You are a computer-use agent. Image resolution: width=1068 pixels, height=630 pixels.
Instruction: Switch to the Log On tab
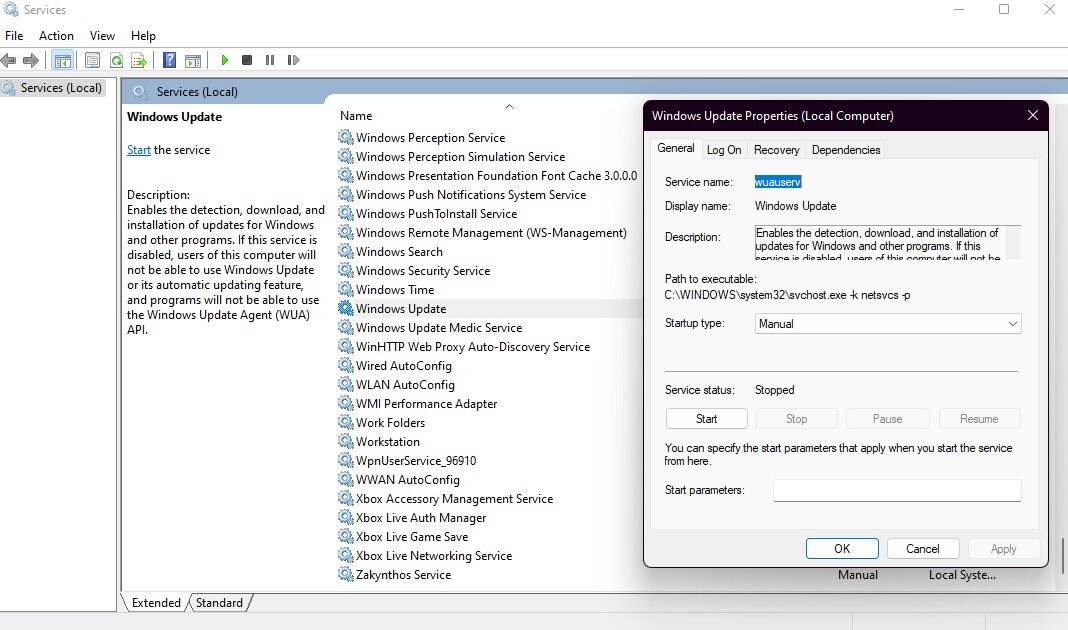[724, 150]
